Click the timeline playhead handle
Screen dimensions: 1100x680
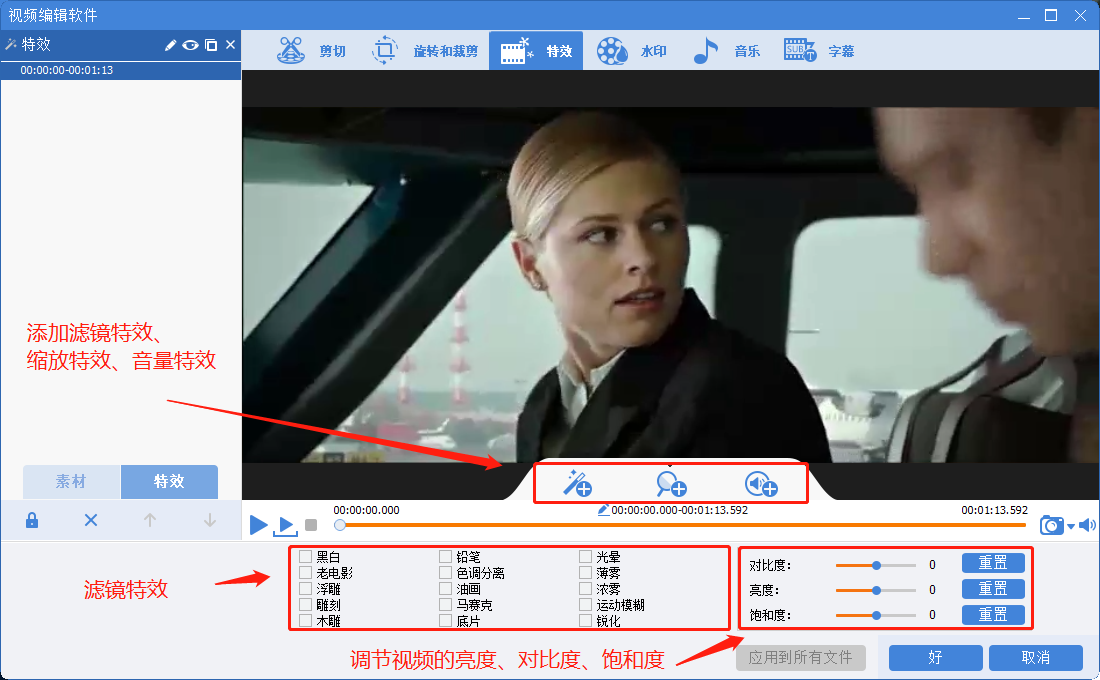click(340, 525)
